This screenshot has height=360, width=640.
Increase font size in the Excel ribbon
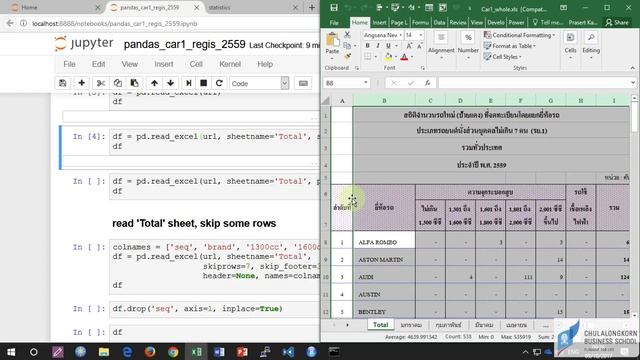click(409, 46)
